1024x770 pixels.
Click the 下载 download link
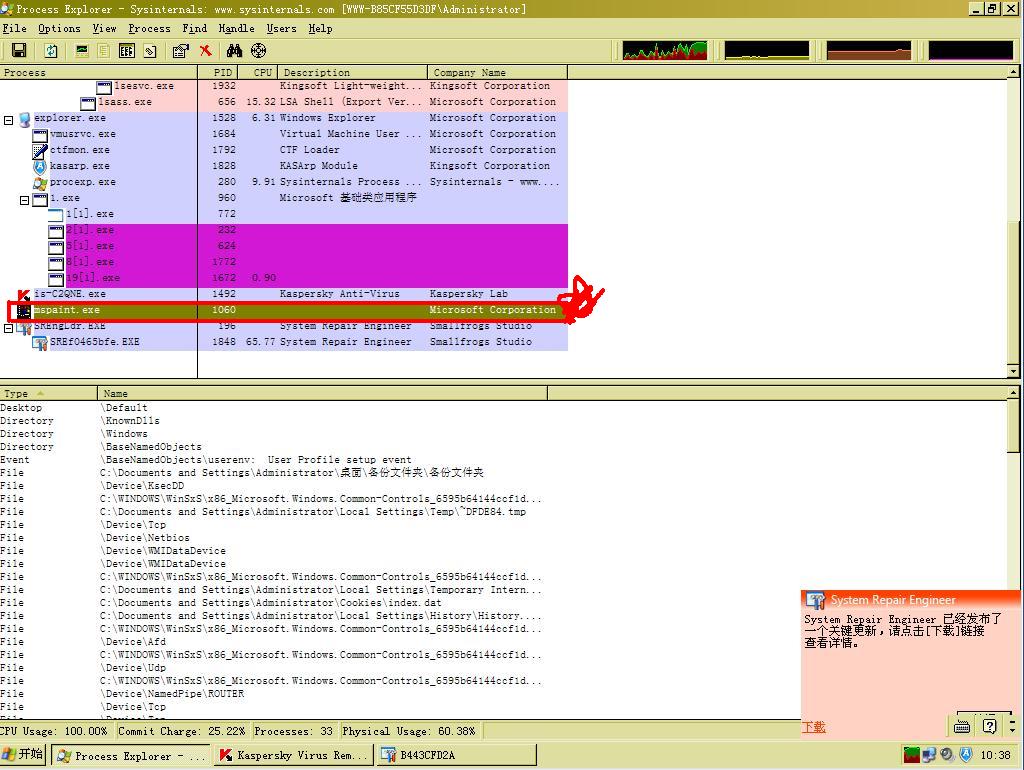(813, 727)
